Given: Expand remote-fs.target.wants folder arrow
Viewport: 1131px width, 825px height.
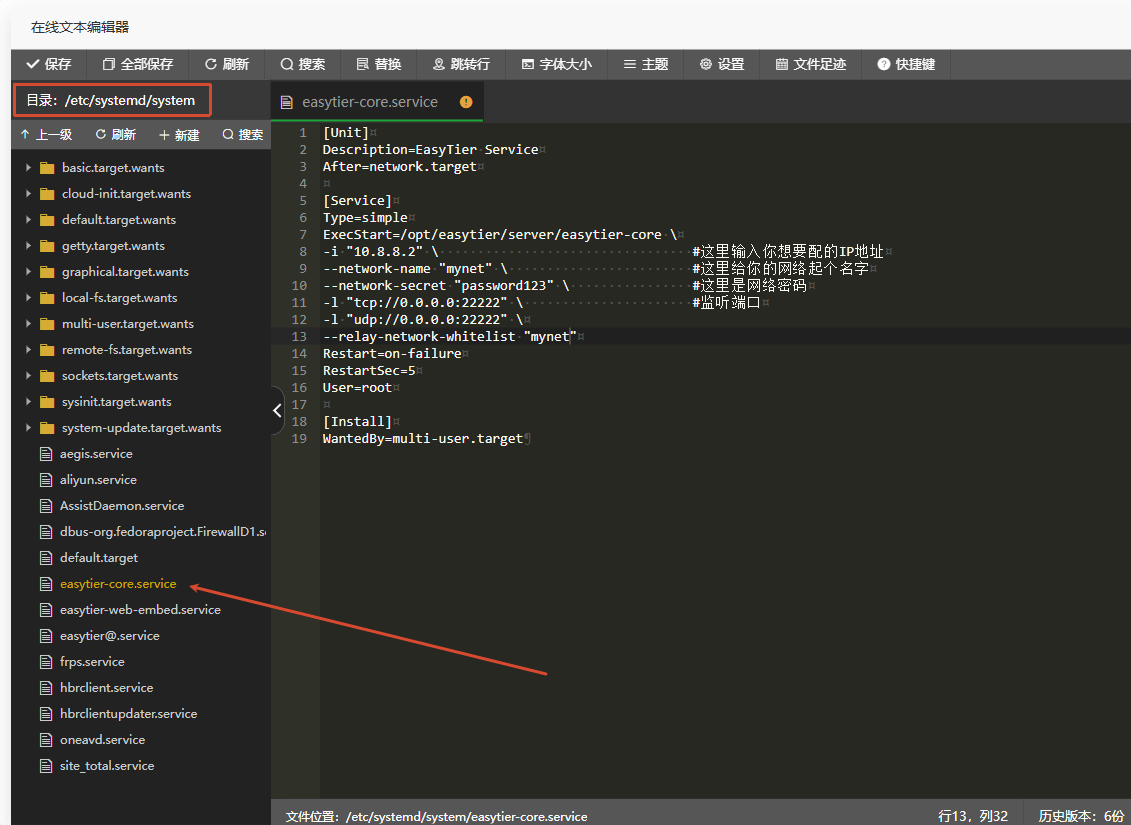Looking at the screenshot, I should click(28, 349).
